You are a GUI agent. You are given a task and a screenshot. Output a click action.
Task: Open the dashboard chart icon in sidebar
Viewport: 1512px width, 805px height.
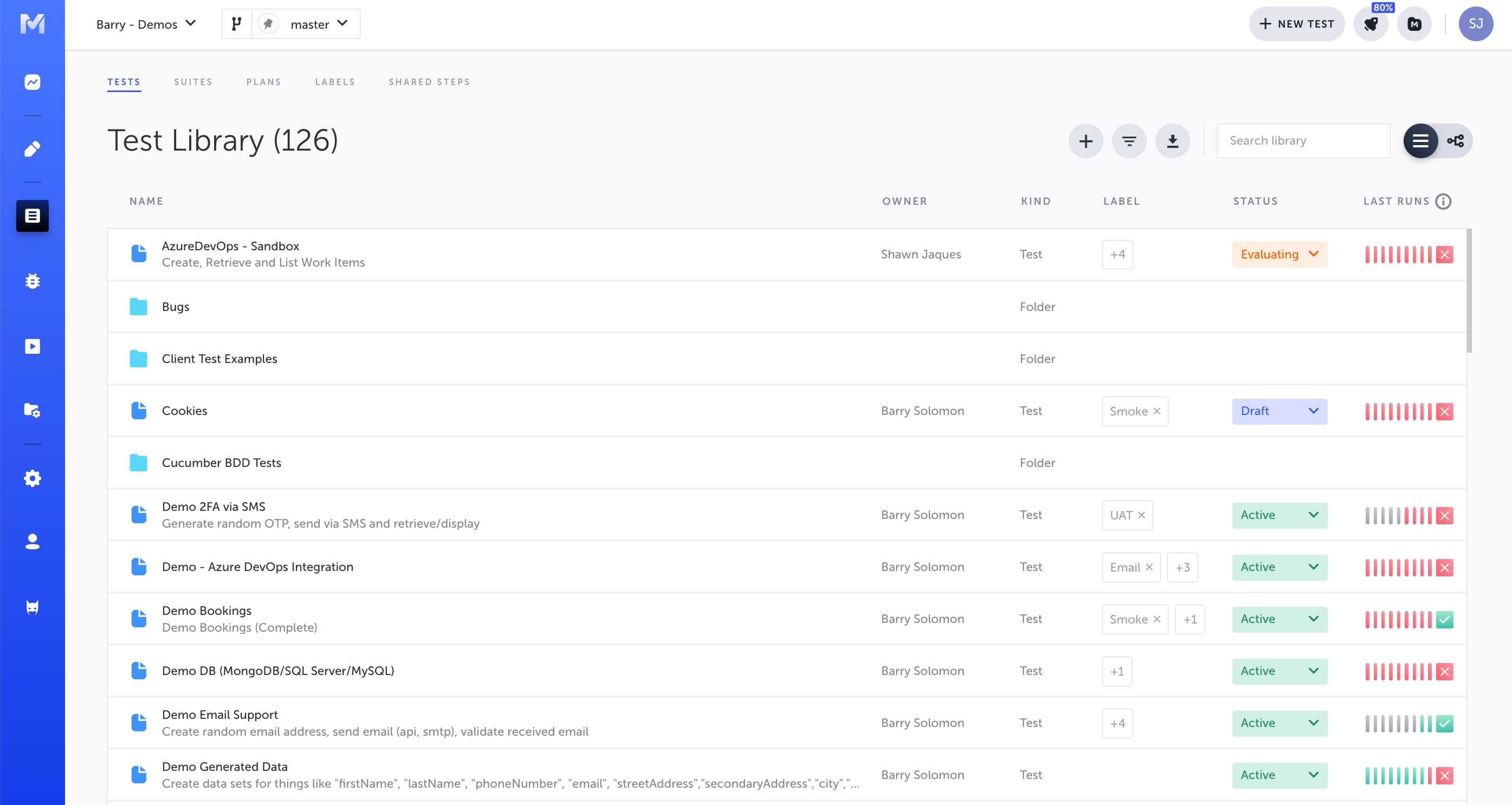coord(33,82)
